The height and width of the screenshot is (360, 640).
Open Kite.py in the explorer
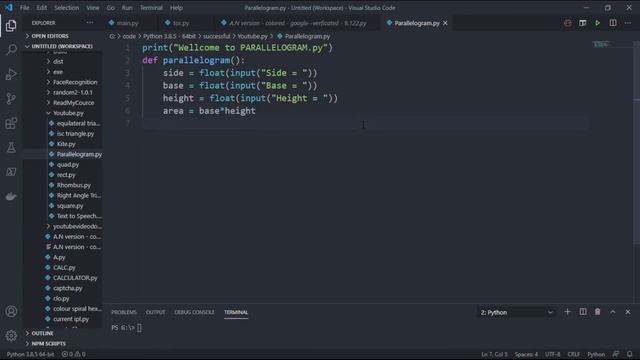pos(66,144)
